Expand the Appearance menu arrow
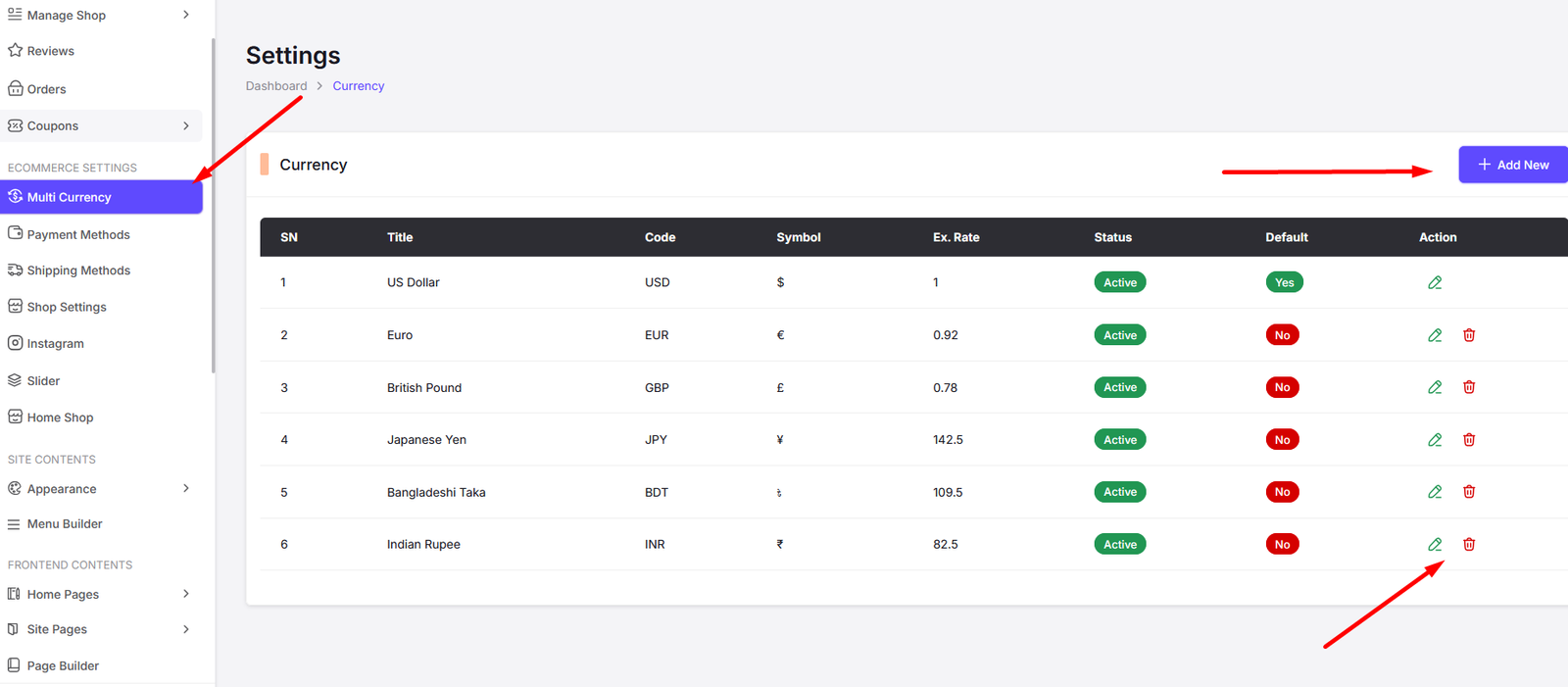 pos(186,488)
